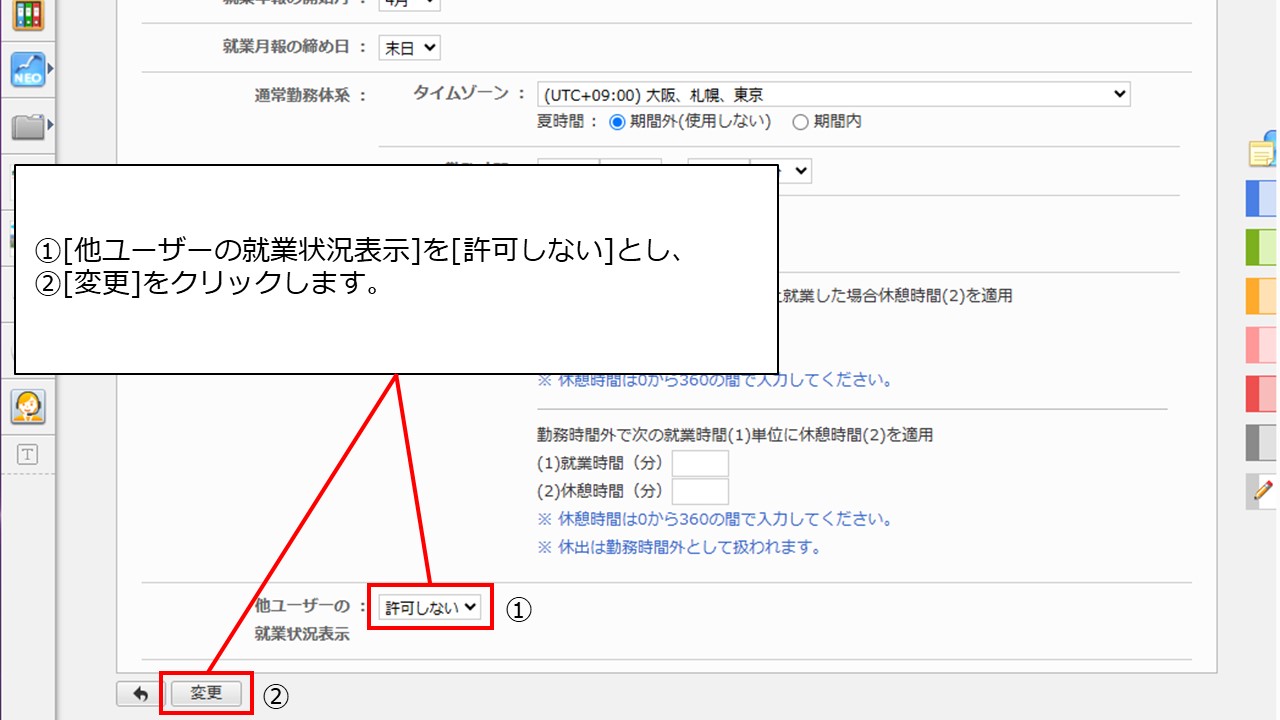Click the text 'T' icon in sidebar

click(x=27, y=455)
